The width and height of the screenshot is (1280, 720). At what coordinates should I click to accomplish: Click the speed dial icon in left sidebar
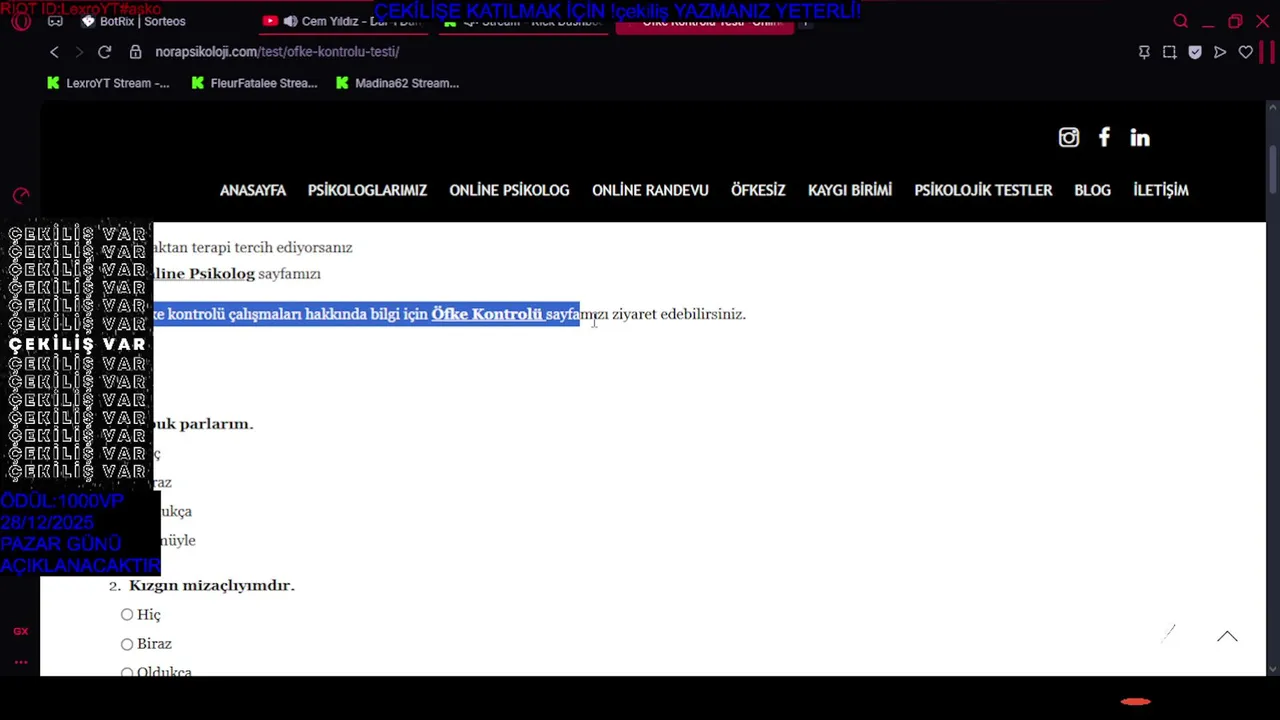tap(21, 195)
